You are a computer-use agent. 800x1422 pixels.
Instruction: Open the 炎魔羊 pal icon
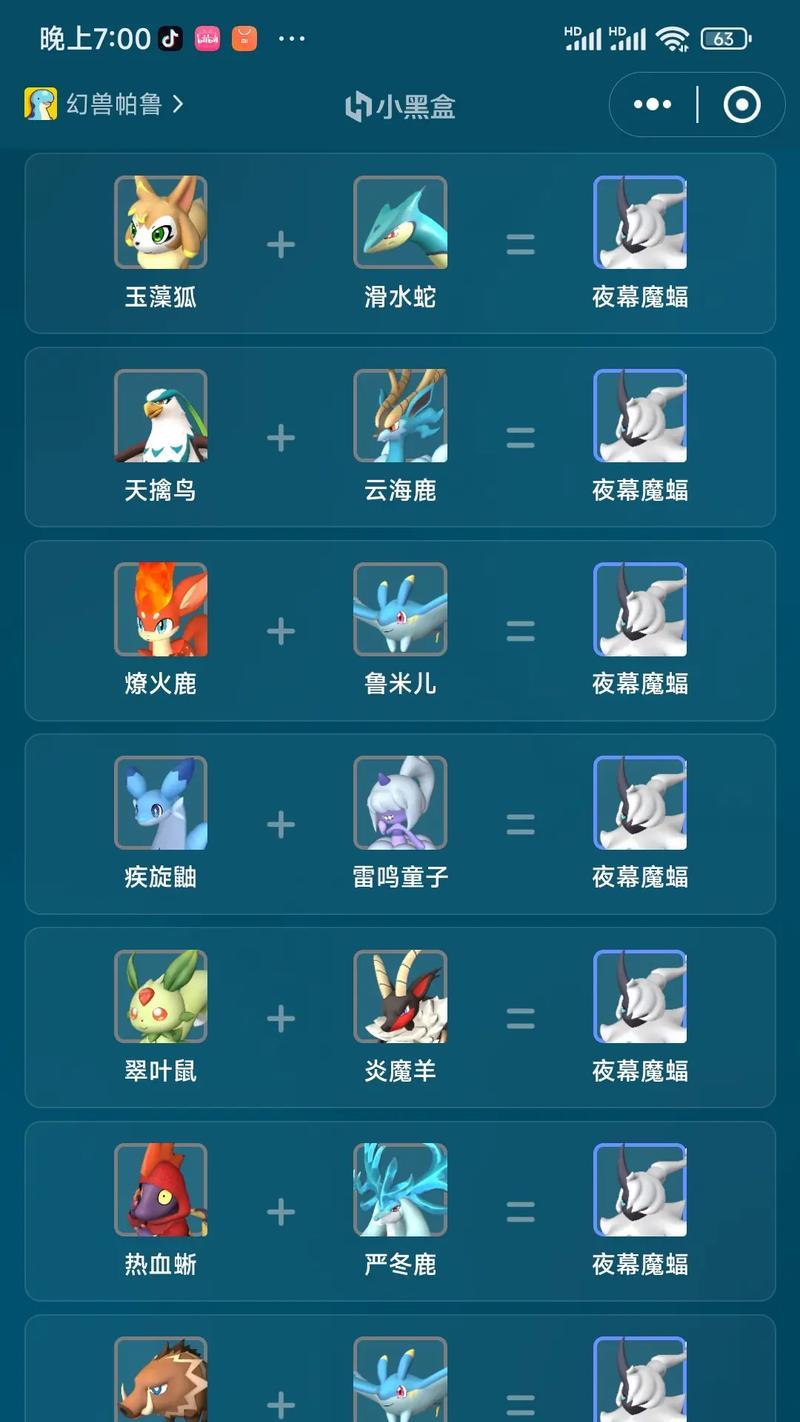point(400,996)
